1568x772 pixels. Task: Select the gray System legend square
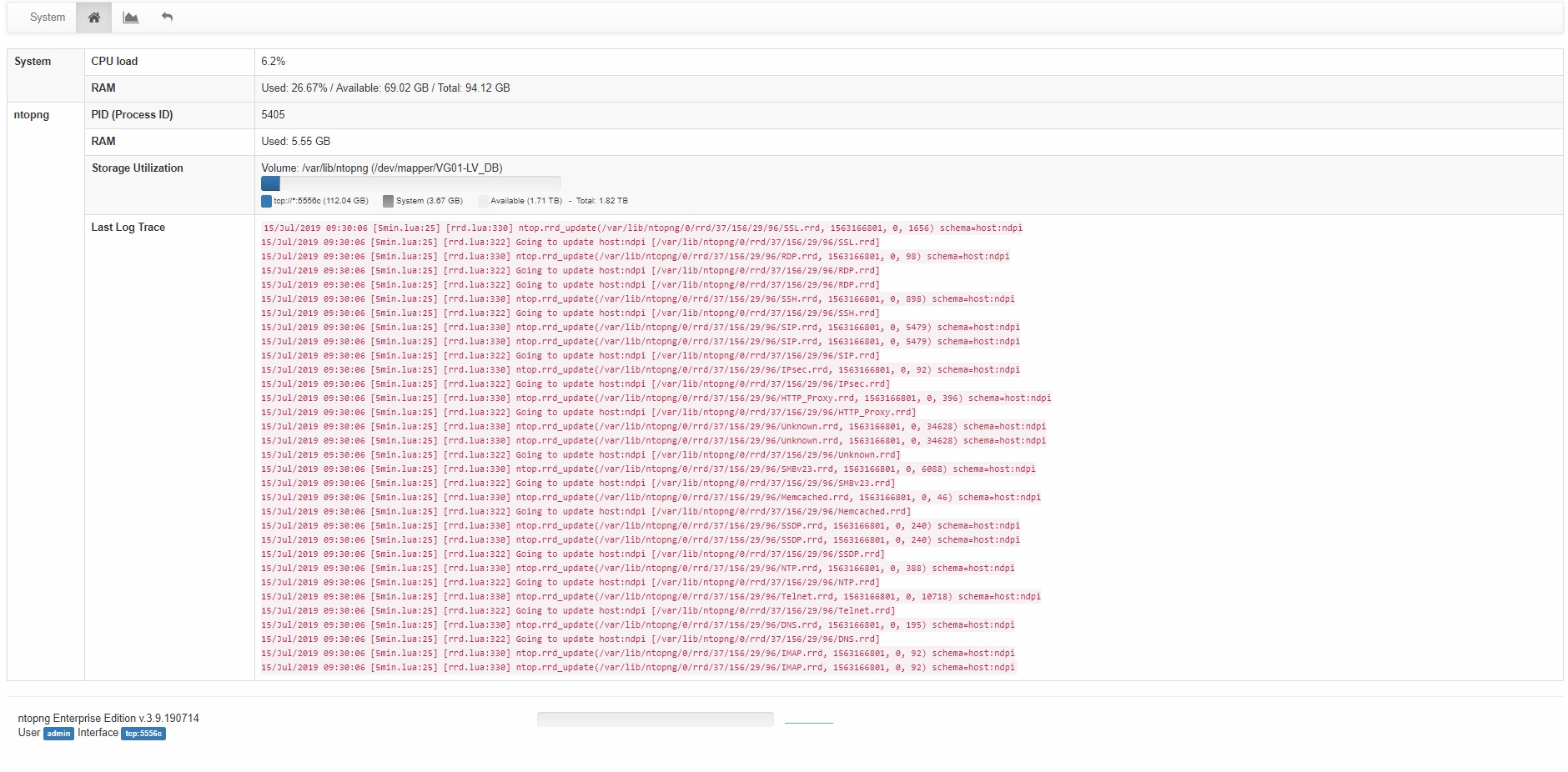point(387,200)
